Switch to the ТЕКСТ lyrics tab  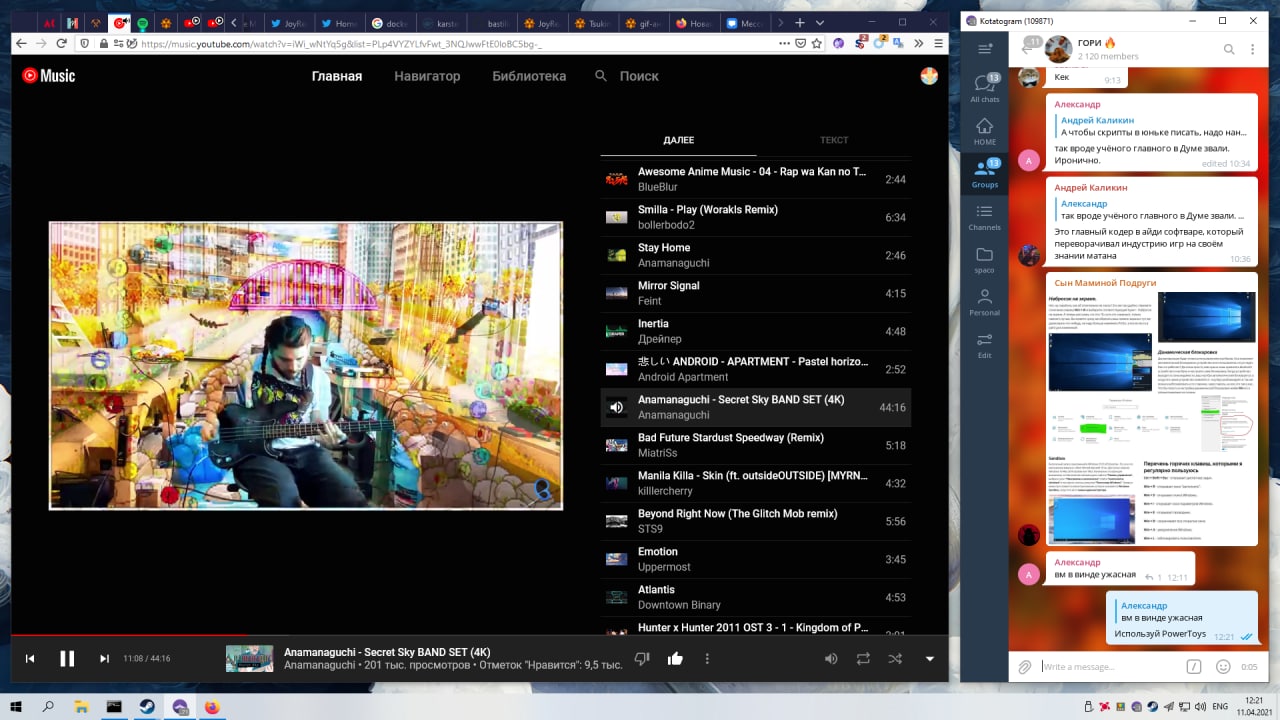click(834, 140)
